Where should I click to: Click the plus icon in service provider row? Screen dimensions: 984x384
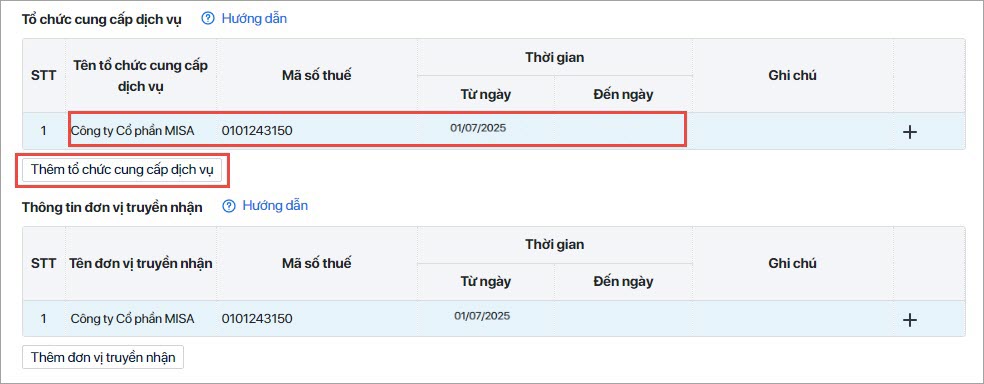click(909, 132)
